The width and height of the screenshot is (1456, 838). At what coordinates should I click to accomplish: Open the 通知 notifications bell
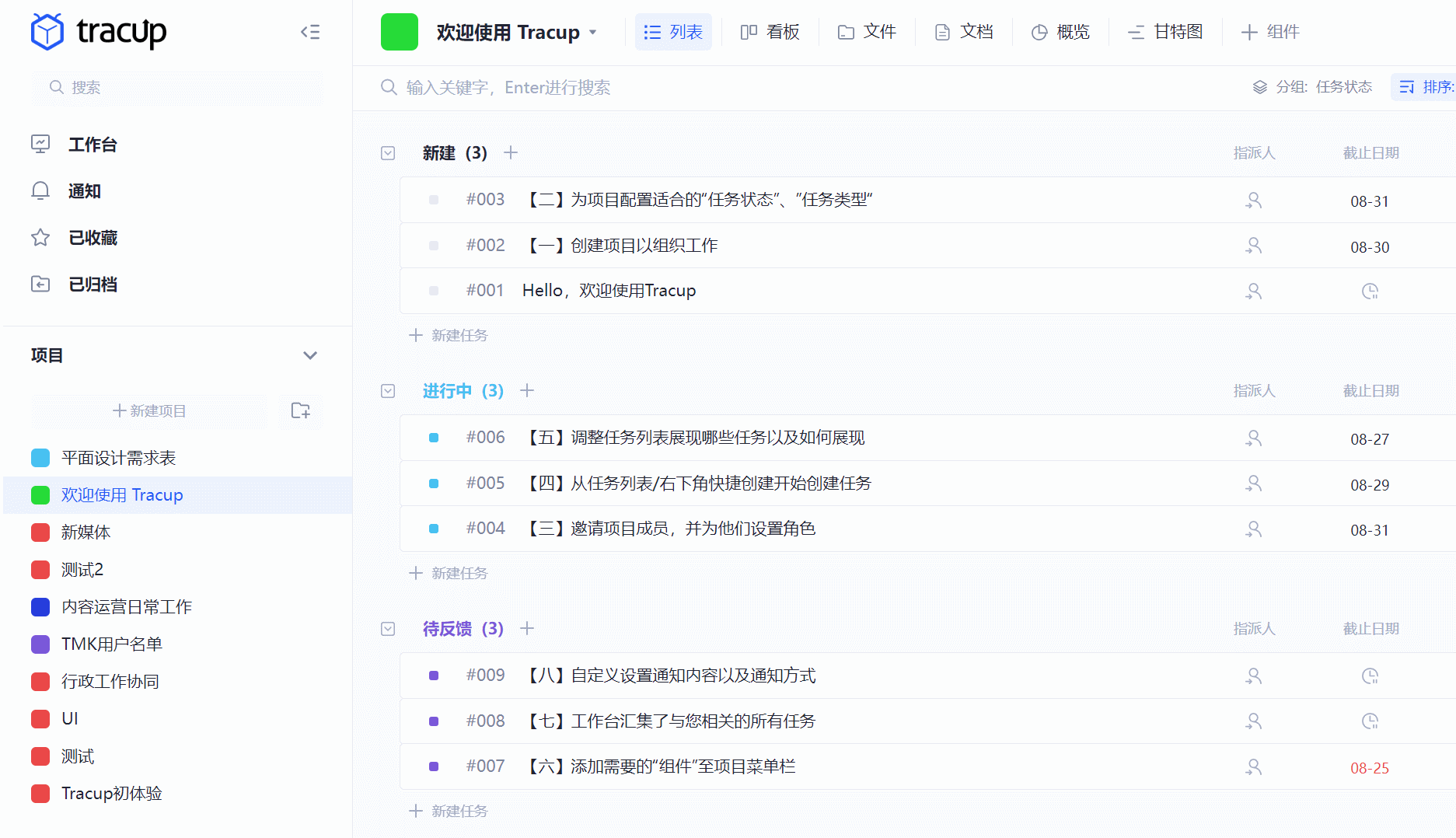tap(40, 191)
